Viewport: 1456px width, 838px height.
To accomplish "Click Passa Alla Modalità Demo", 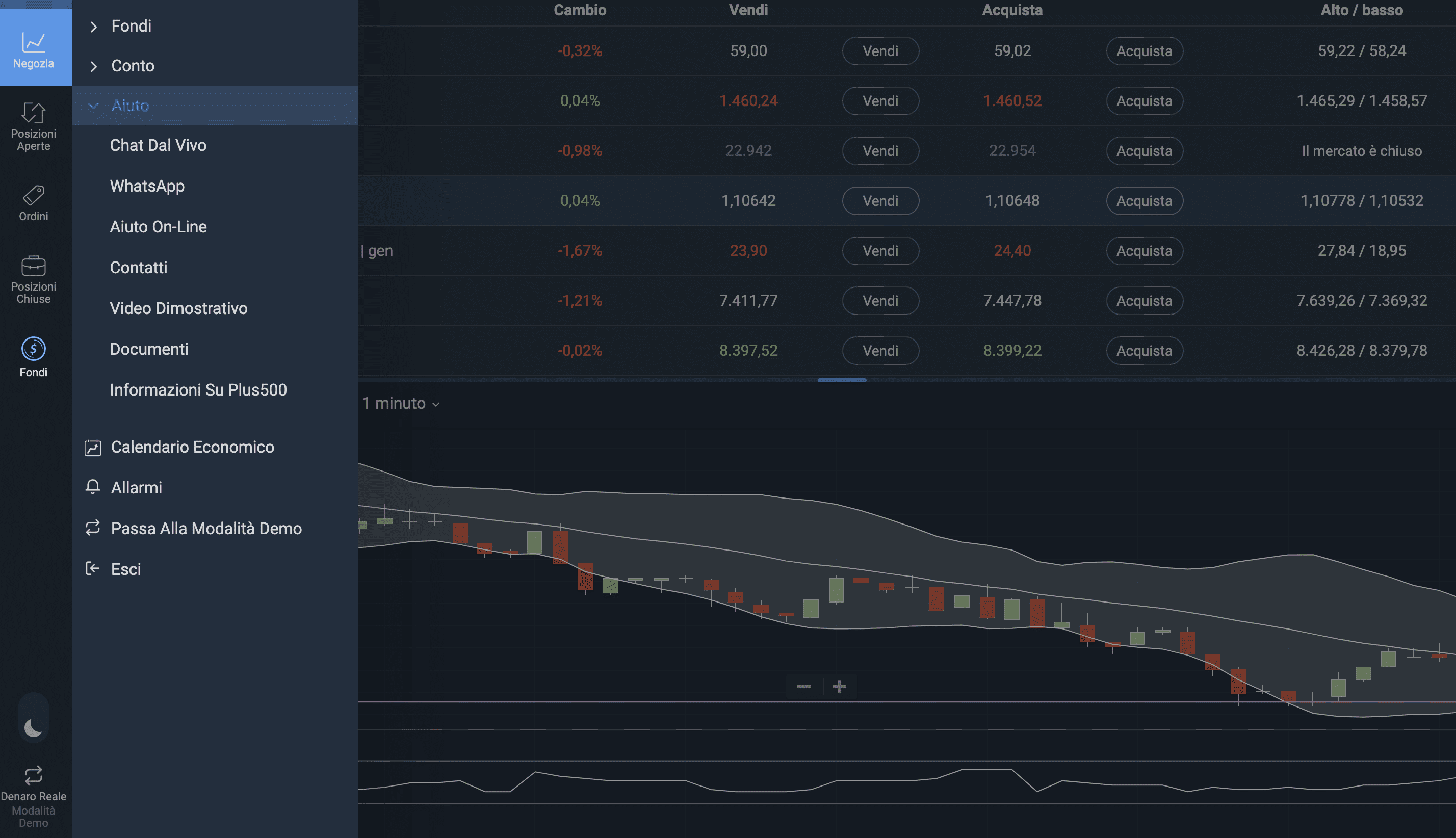I will (205, 529).
